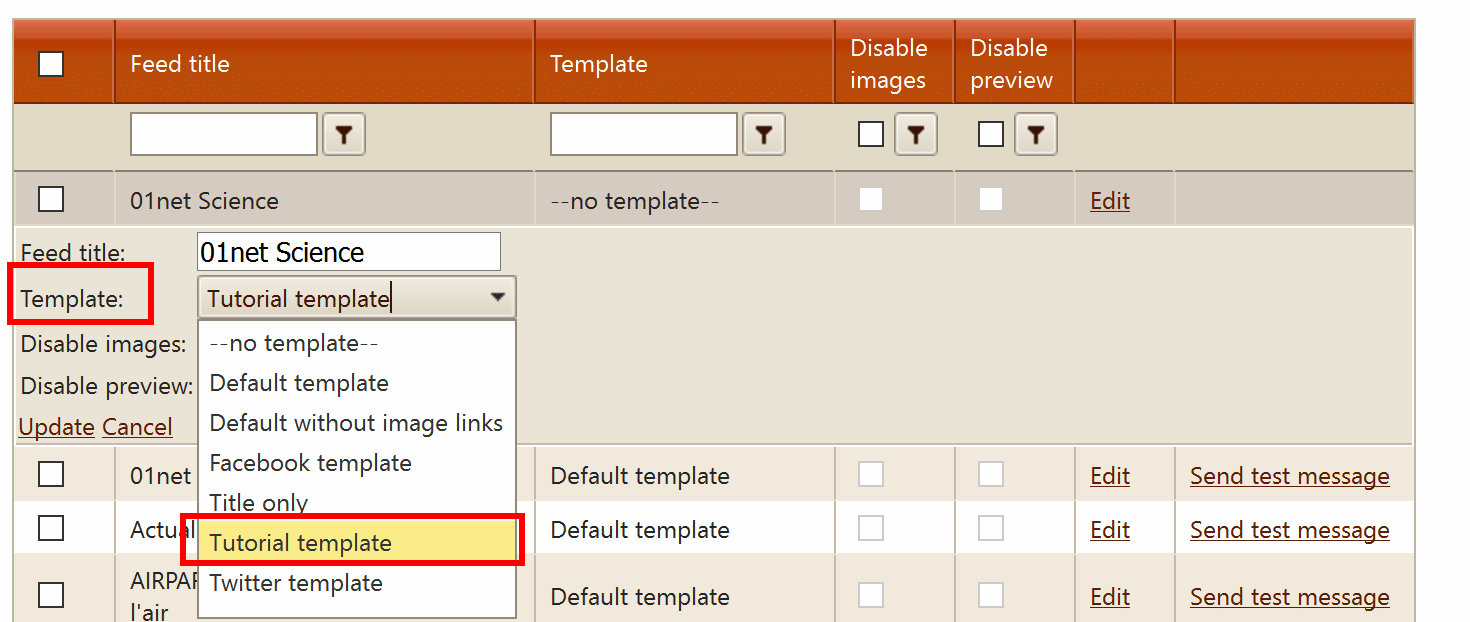Click the Feed title edit text box

tap(349, 252)
